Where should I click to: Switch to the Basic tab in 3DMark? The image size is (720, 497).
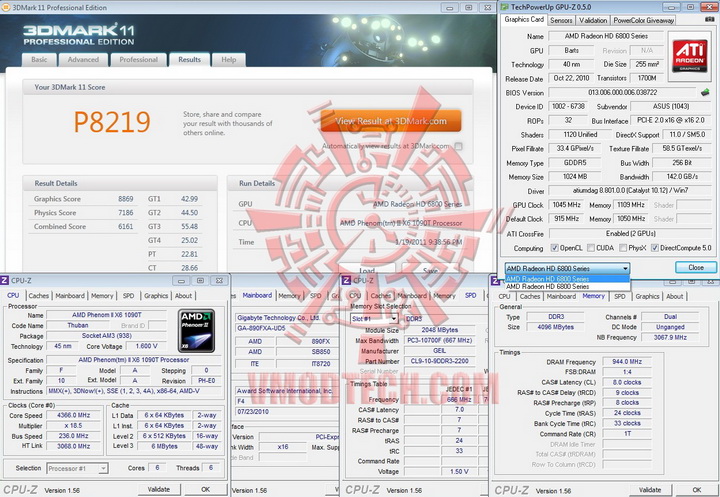click(x=39, y=60)
